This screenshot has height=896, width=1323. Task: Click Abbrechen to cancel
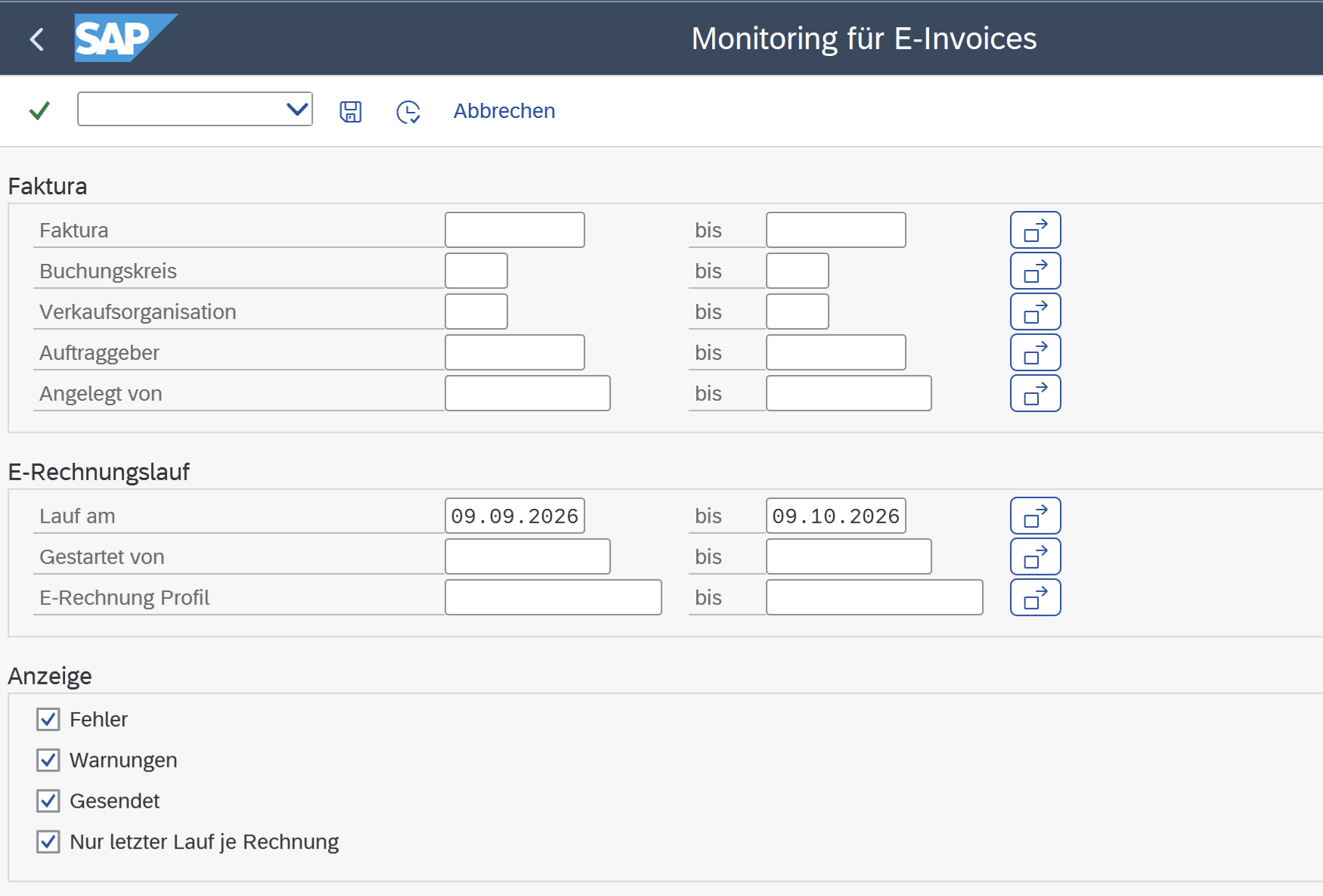504,111
